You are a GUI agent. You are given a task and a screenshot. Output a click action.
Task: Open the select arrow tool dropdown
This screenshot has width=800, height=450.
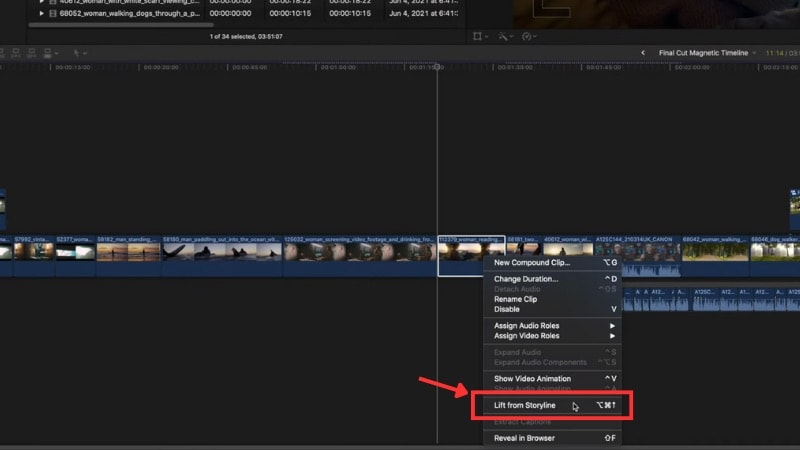(x=80, y=53)
